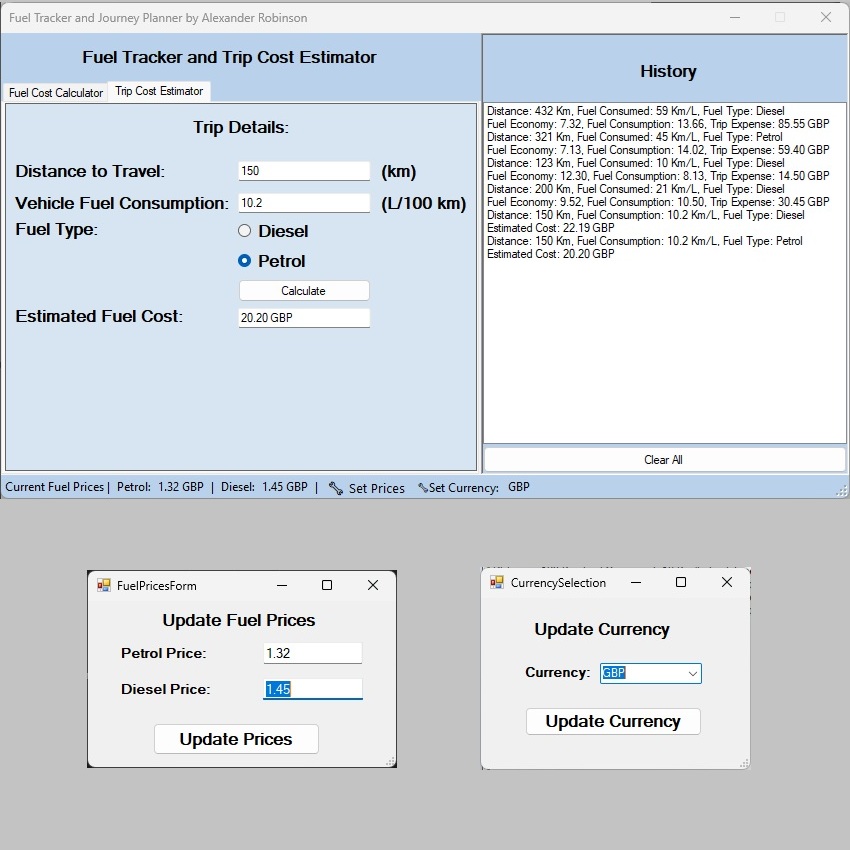Minimize the CurrencySelection window
This screenshot has height=850, width=850.
point(635,582)
